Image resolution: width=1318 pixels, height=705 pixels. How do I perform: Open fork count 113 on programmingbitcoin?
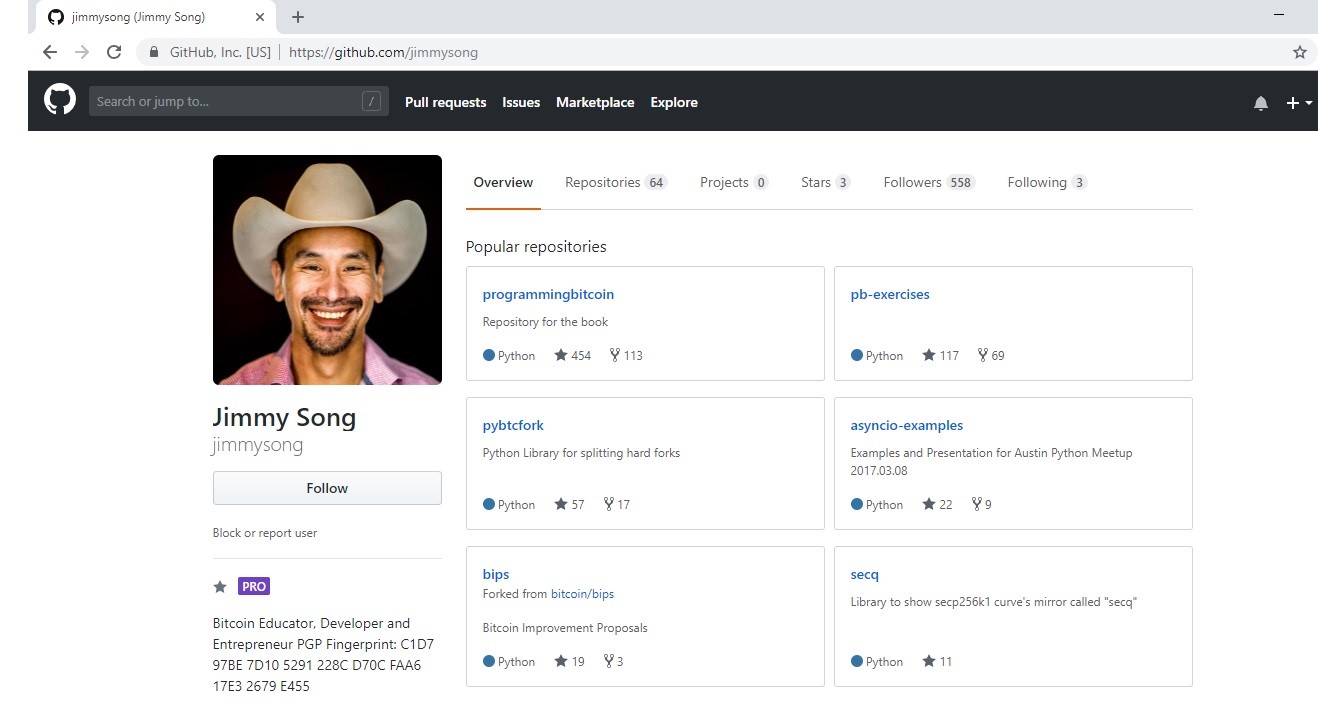pyautogui.click(x=626, y=355)
